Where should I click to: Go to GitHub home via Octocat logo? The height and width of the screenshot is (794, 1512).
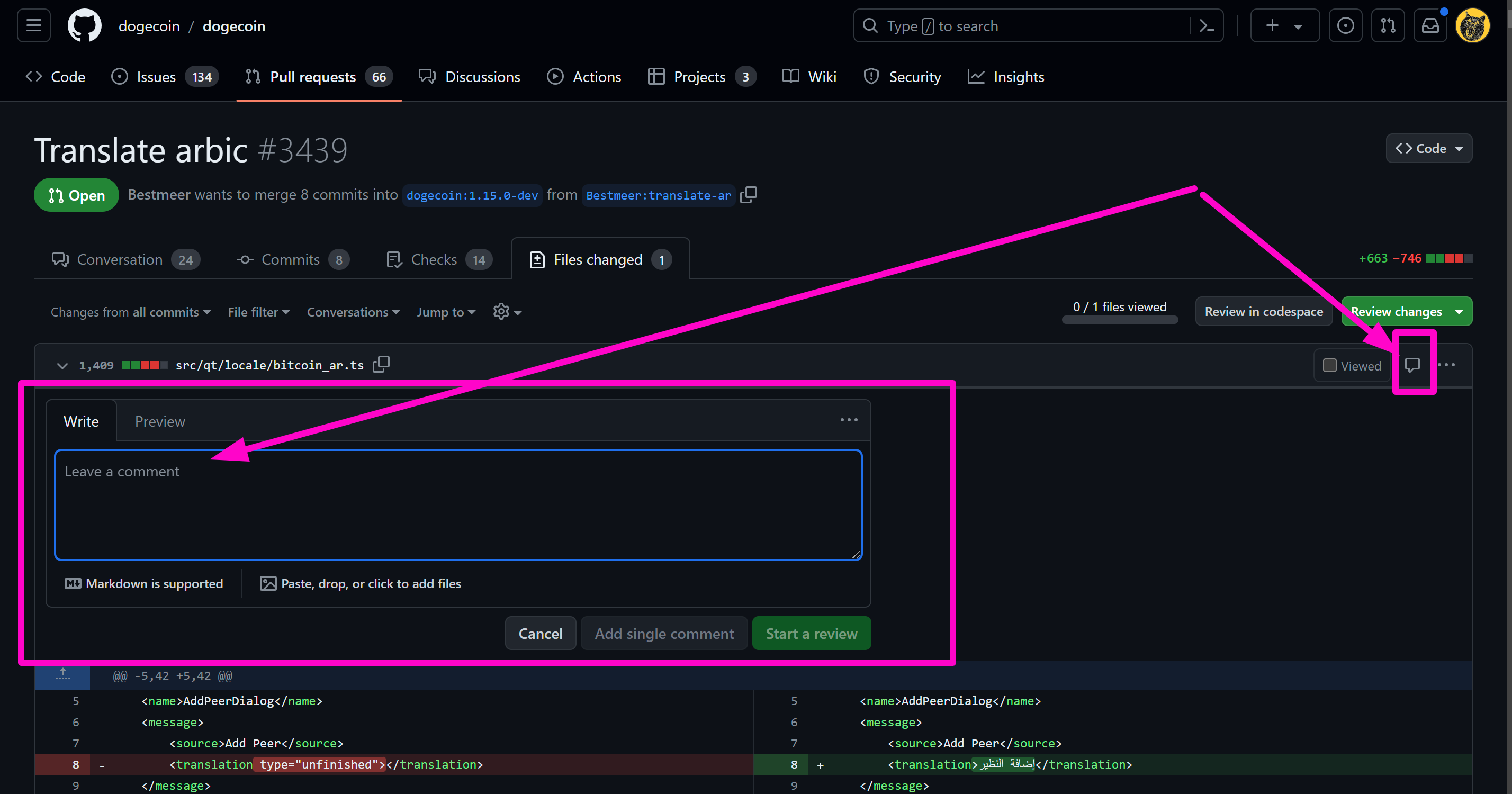(x=85, y=26)
